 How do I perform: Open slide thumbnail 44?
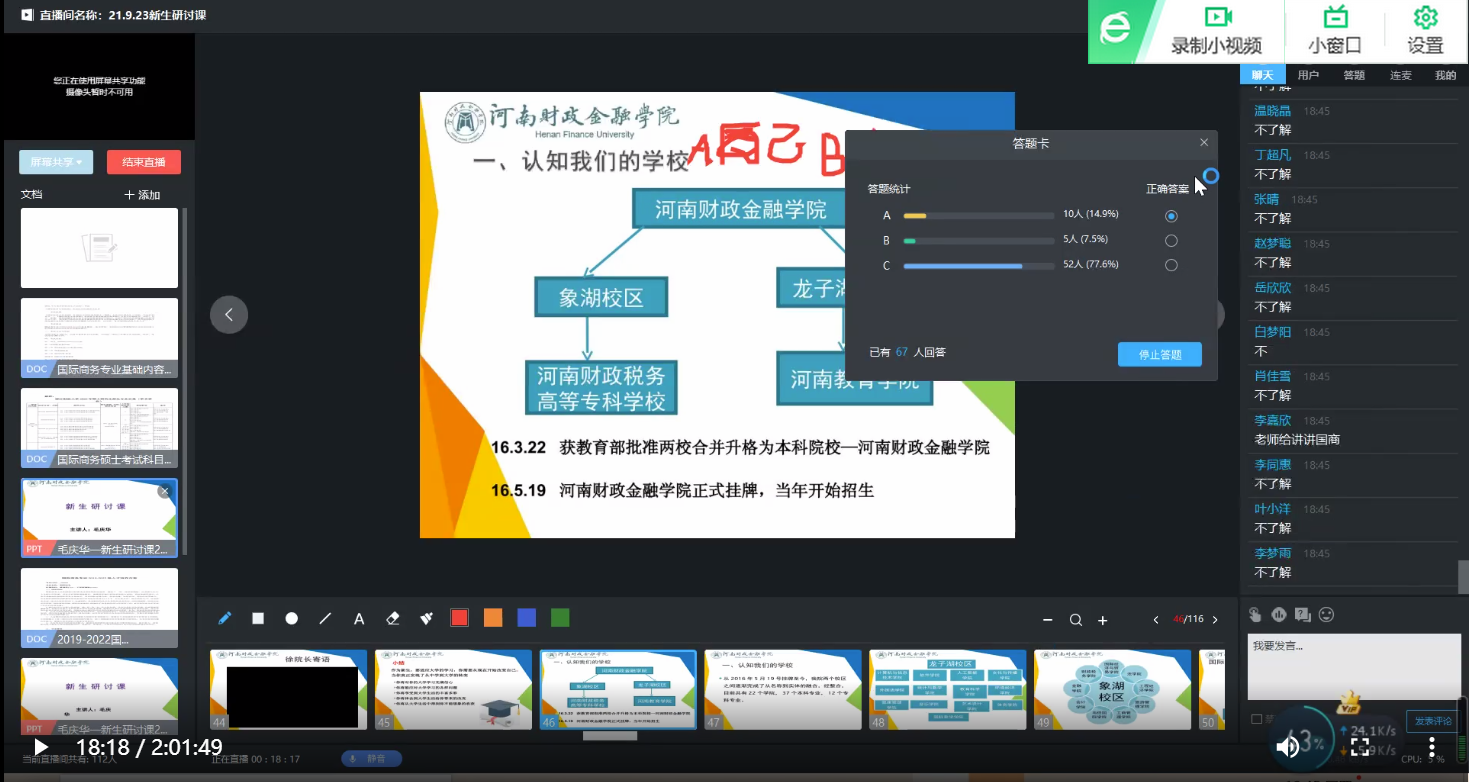tap(288, 689)
